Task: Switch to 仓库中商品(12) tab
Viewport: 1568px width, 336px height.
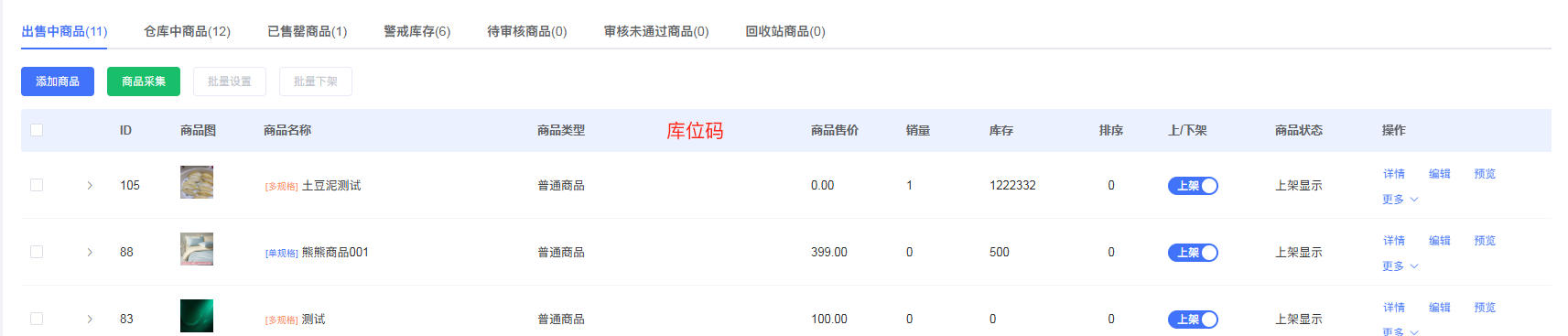Action: click(x=187, y=31)
